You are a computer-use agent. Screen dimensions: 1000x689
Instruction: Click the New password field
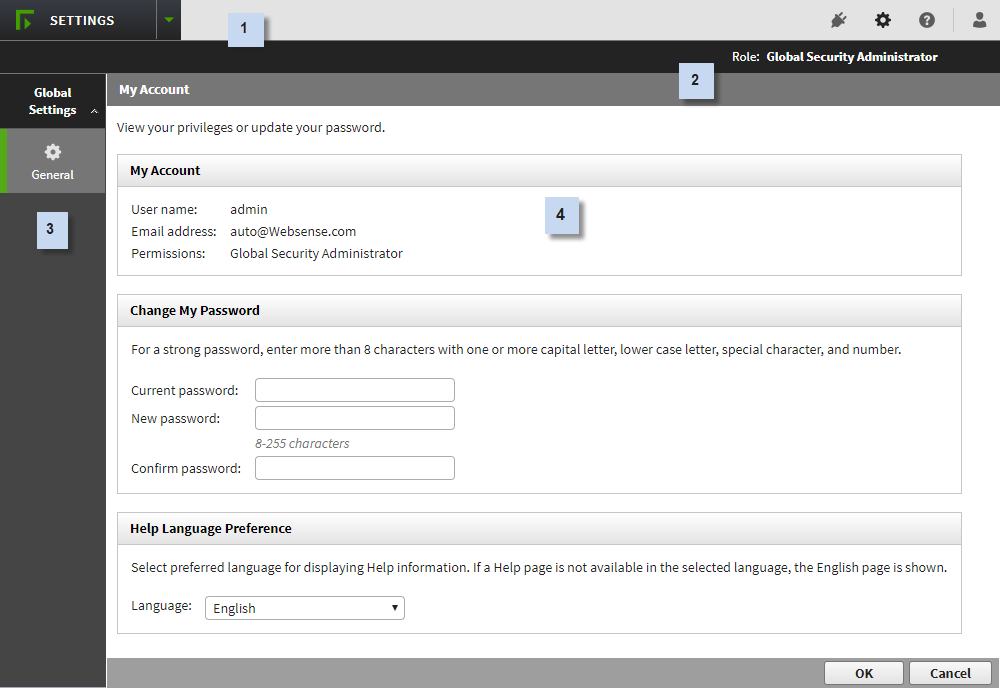pos(355,418)
